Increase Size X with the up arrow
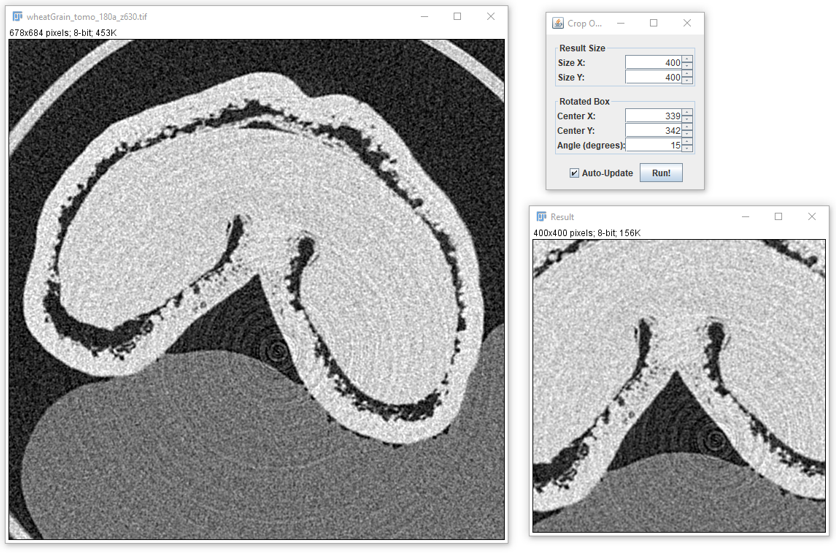This screenshot has width=836, height=558. coord(687,59)
